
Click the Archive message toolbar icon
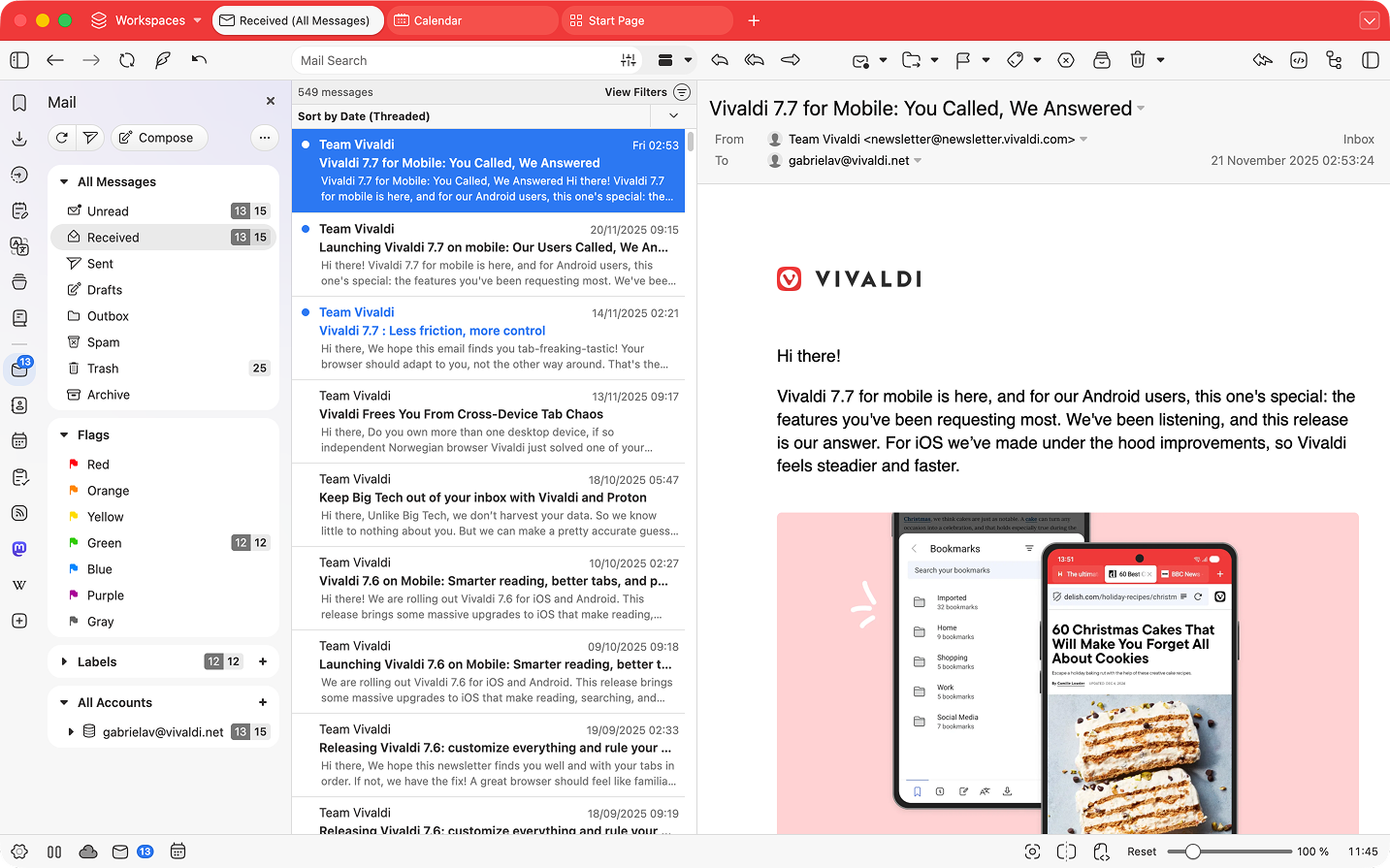[1102, 60]
